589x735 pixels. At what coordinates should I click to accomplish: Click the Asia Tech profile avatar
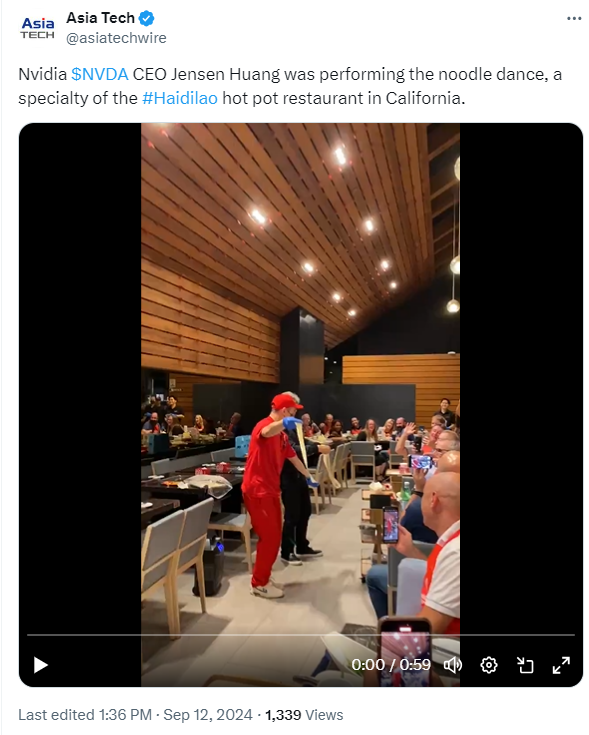(x=37, y=28)
